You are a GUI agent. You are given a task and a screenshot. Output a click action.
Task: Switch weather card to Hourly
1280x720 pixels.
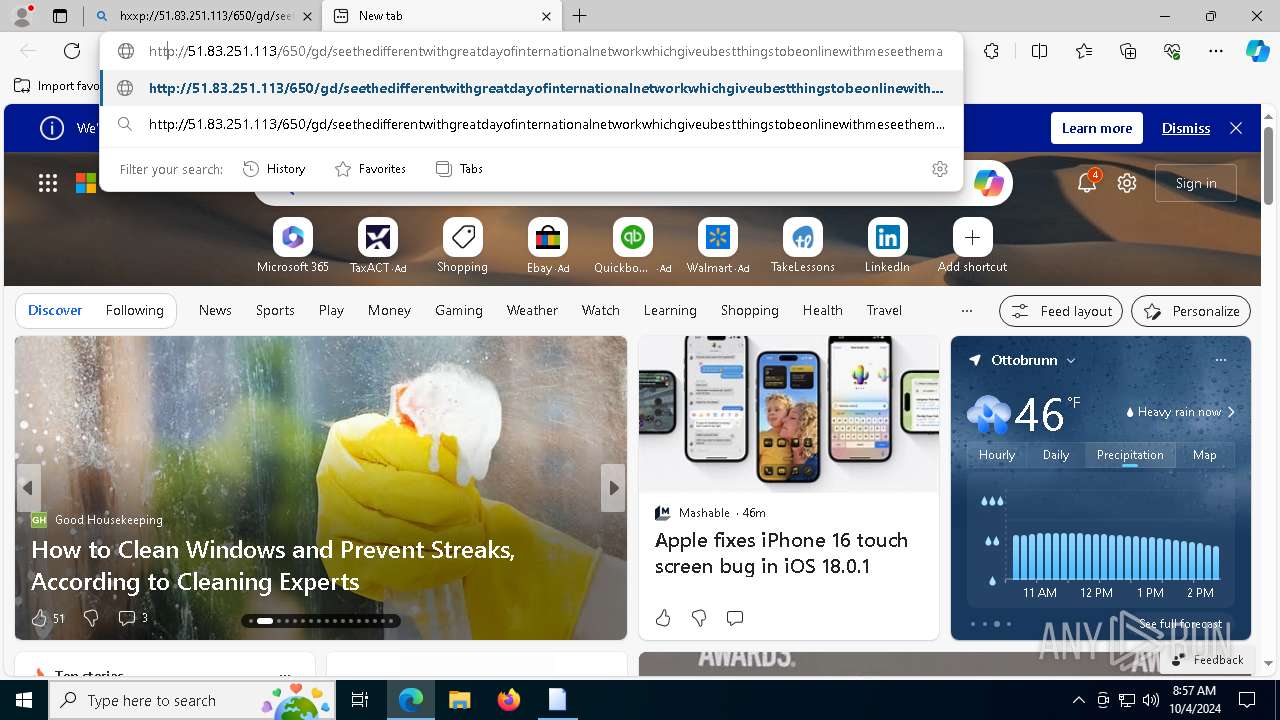click(x=997, y=455)
